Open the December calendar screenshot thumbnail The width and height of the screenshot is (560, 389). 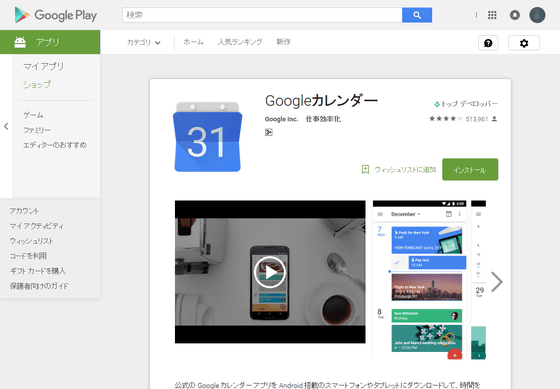pos(419,280)
